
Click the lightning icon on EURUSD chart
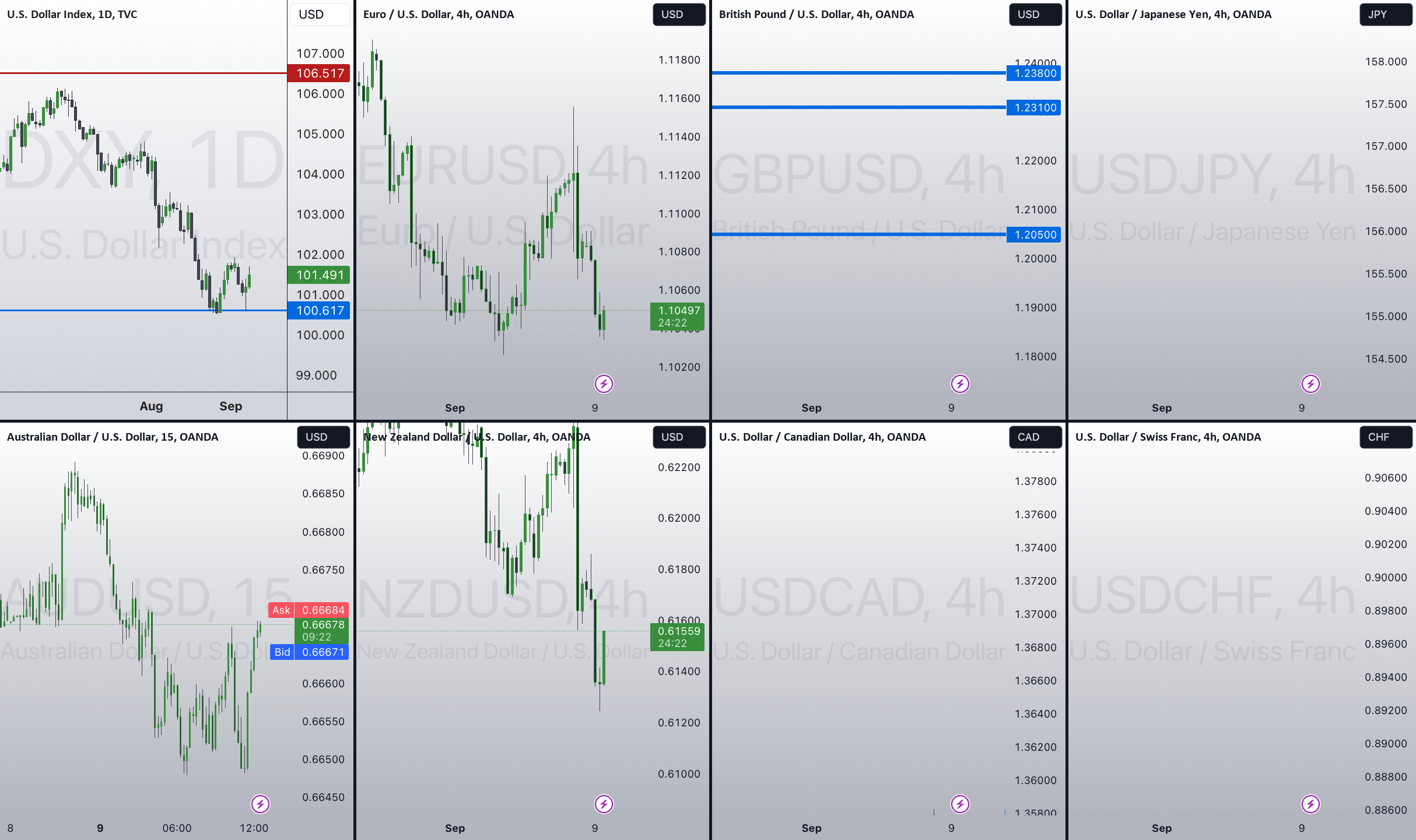point(604,384)
